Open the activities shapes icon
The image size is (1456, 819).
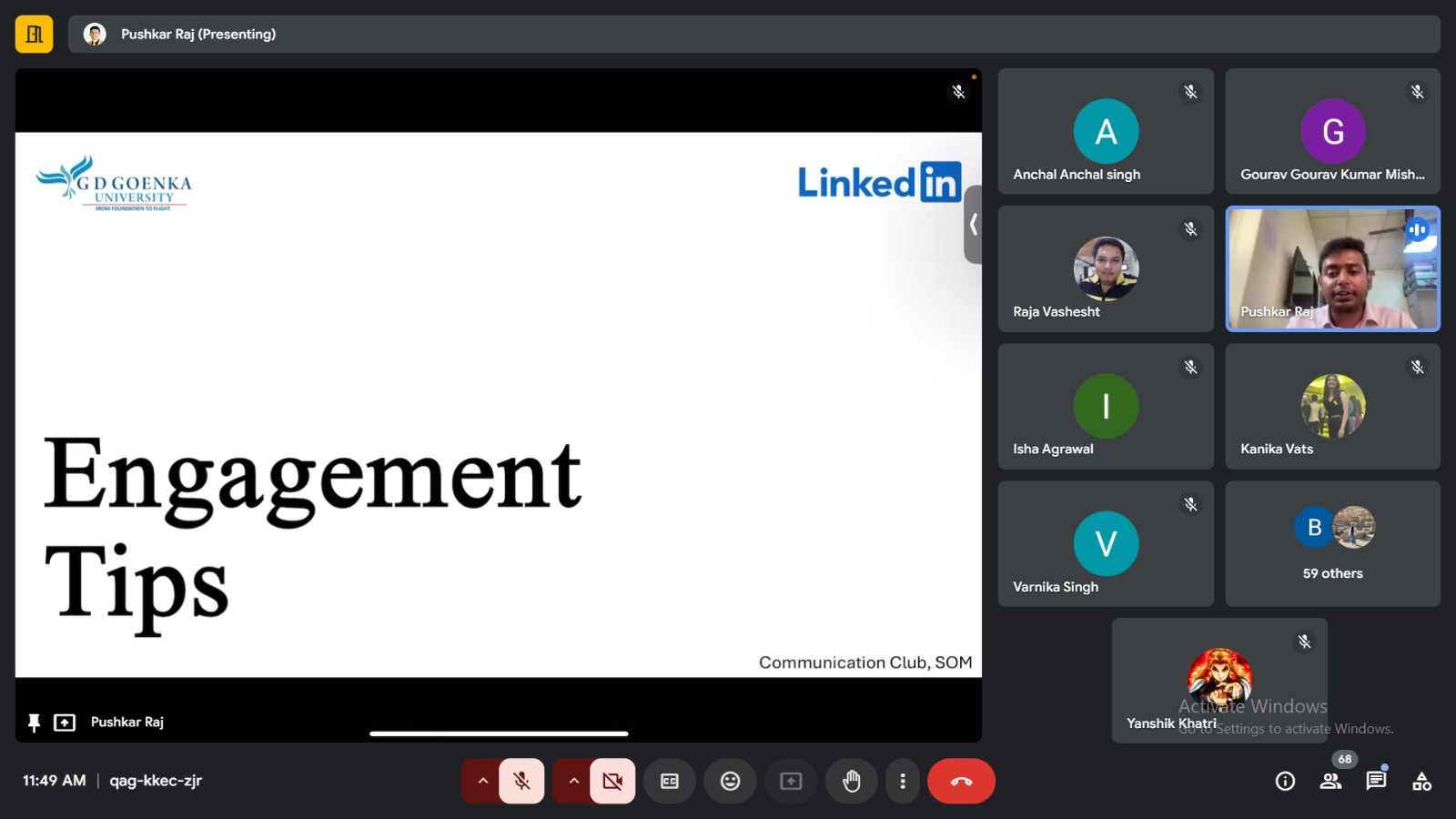pyautogui.click(x=1421, y=781)
